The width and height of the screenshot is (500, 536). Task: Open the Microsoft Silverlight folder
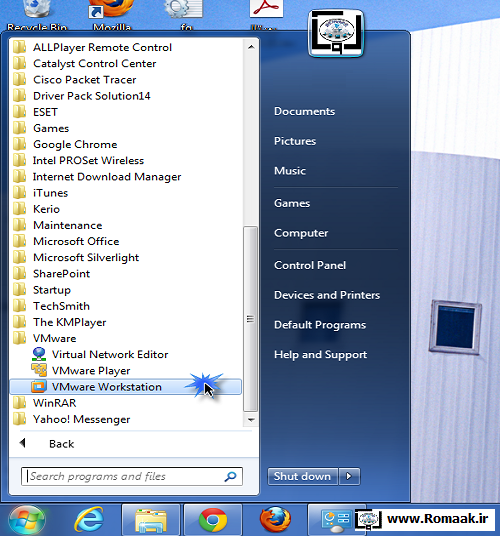[86, 257]
